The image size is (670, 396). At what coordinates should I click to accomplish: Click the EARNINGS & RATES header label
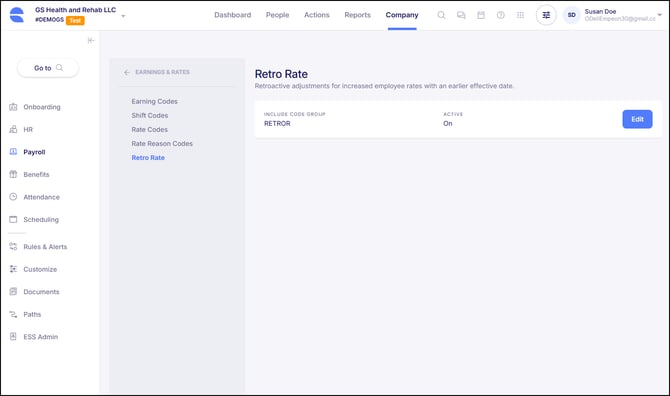click(x=162, y=72)
